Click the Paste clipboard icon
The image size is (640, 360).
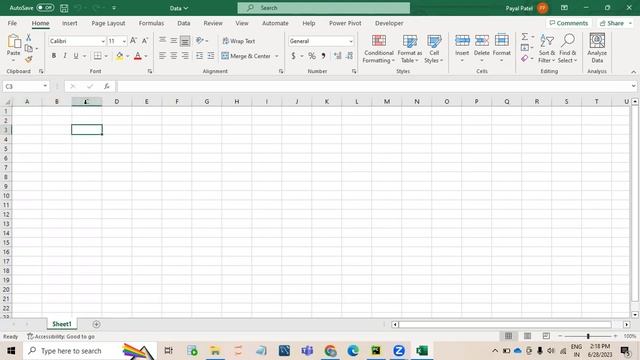tap(14, 42)
